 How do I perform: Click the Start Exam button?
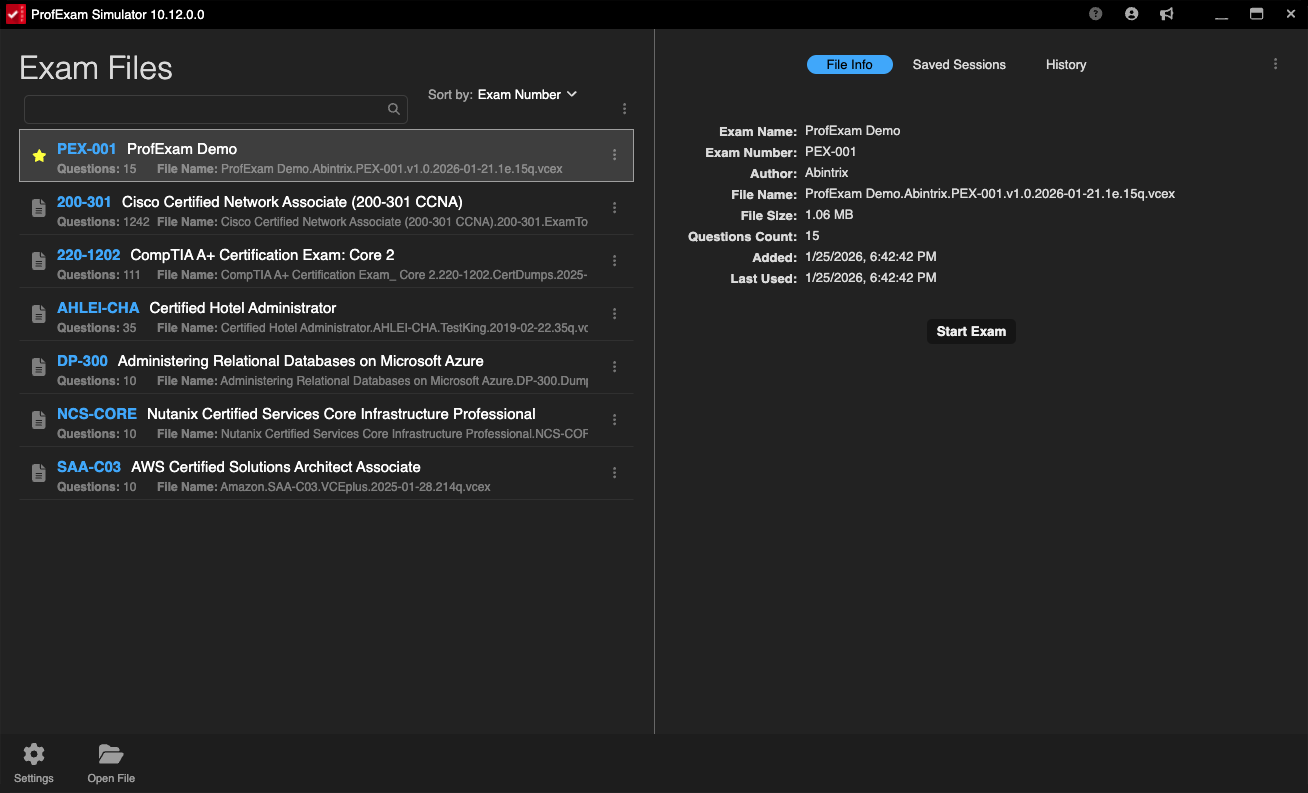pos(971,331)
